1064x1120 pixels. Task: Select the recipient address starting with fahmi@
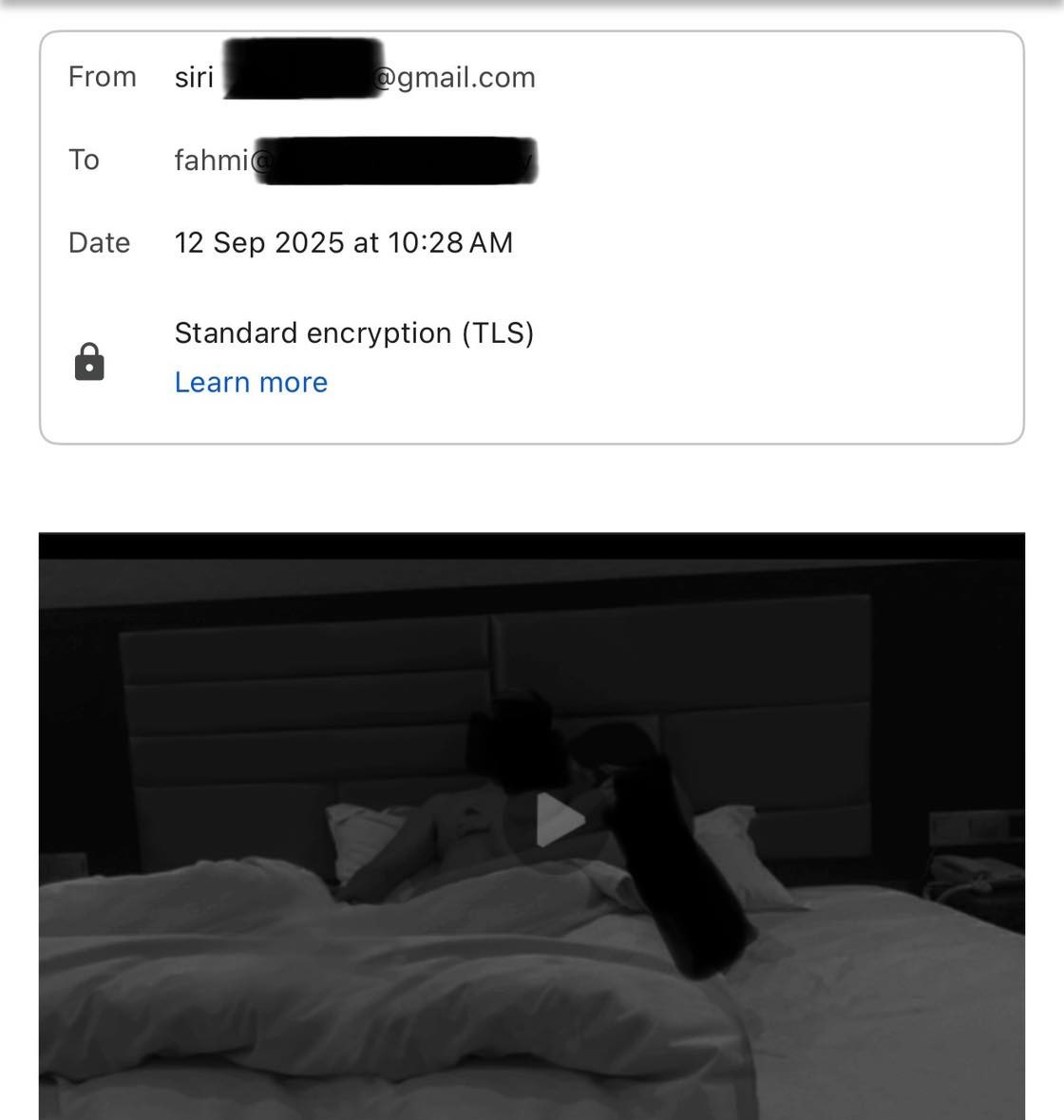pos(355,160)
